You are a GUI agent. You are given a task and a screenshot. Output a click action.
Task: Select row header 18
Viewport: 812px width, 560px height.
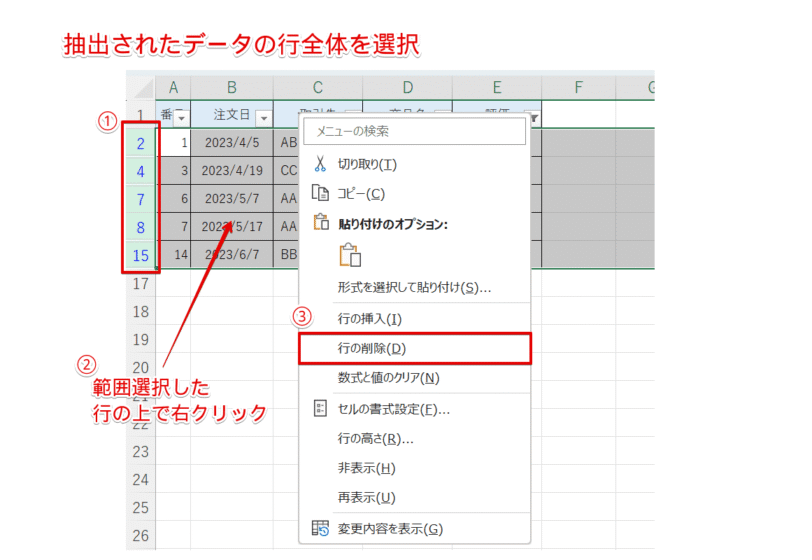140,311
